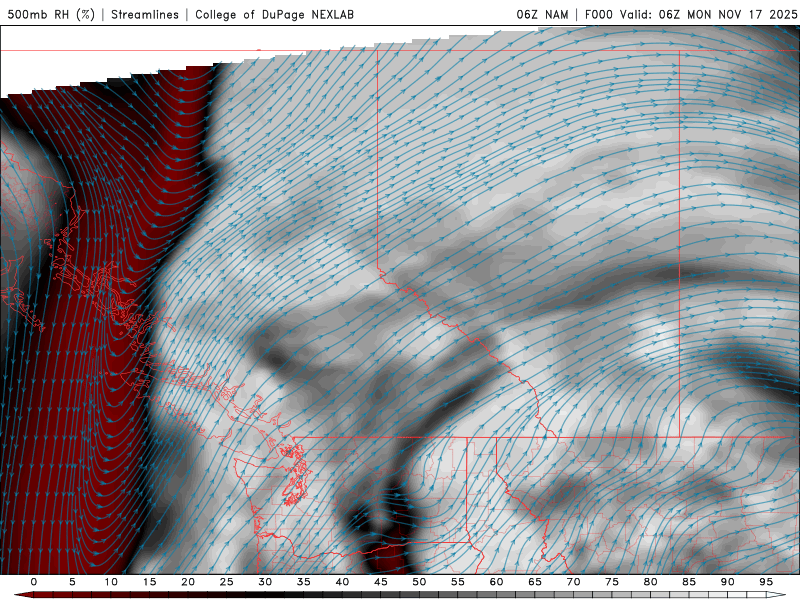Click the colorbar label '30'
Viewport: 800px width, 600px height.
265,582
